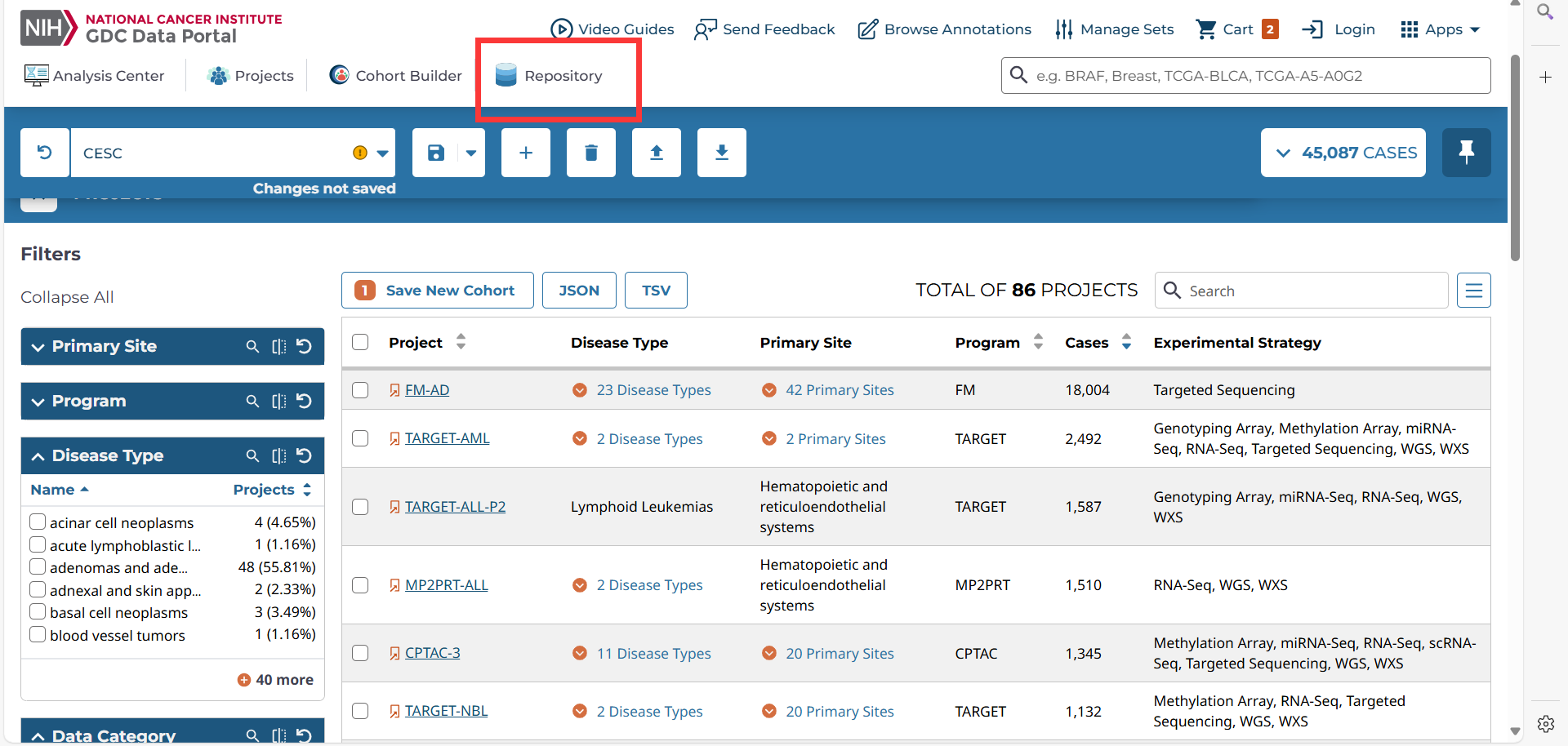Image resolution: width=1568 pixels, height=746 pixels.
Task: Collapse the Disease Type filter panel
Action: pyautogui.click(x=38, y=456)
